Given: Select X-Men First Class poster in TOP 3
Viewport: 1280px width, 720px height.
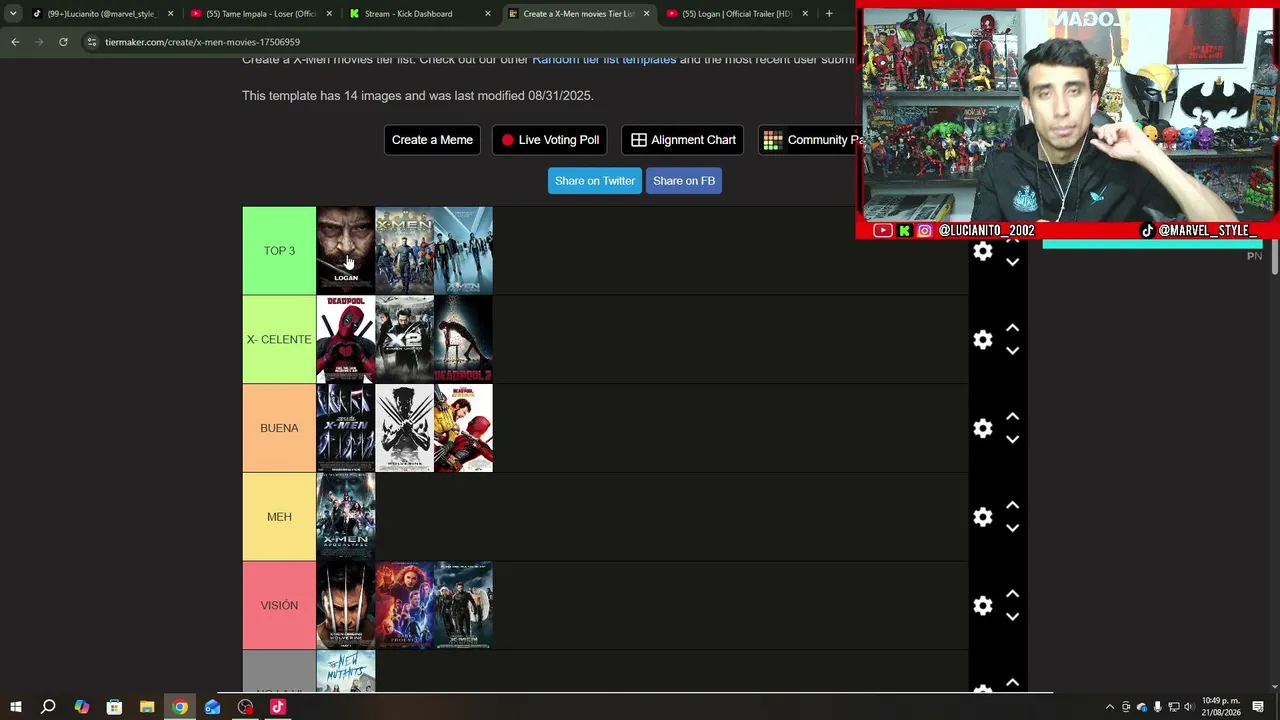Looking at the screenshot, I should click(x=463, y=251).
